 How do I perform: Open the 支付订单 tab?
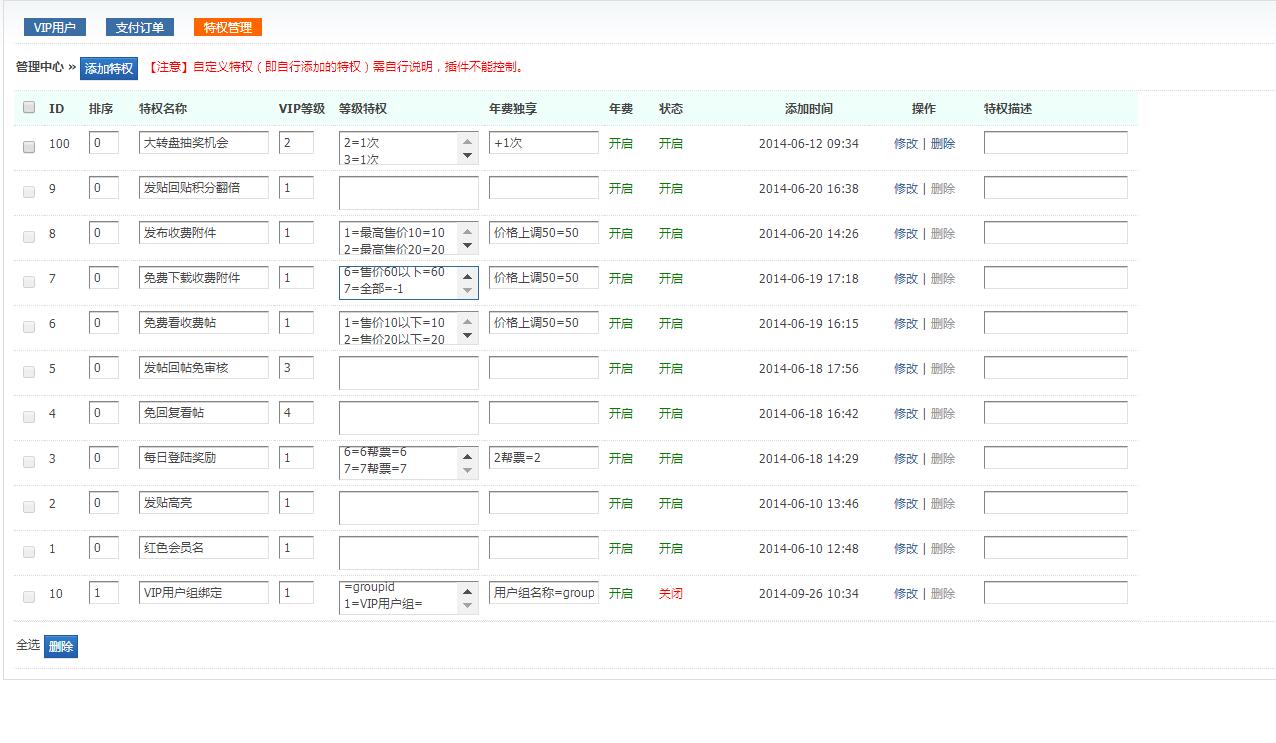[138, 27]
